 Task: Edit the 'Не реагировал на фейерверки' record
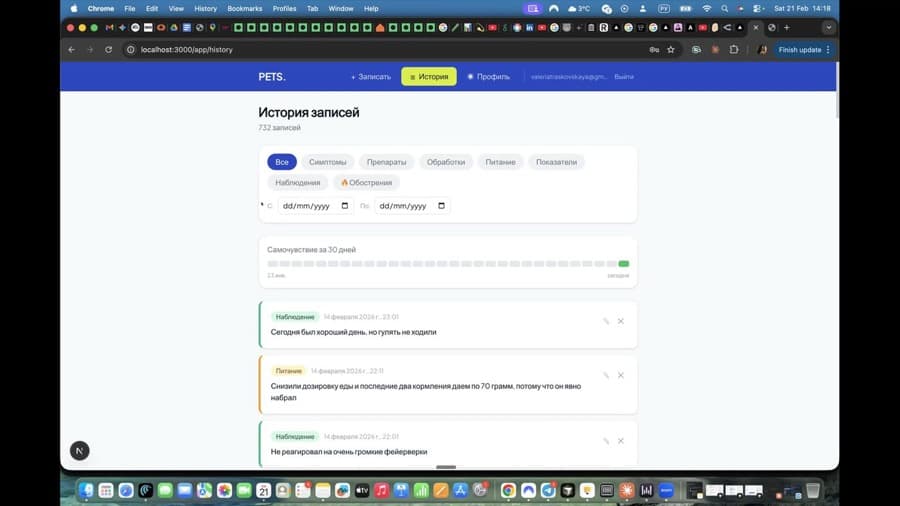pyautogui.click(x=606, y=441)
